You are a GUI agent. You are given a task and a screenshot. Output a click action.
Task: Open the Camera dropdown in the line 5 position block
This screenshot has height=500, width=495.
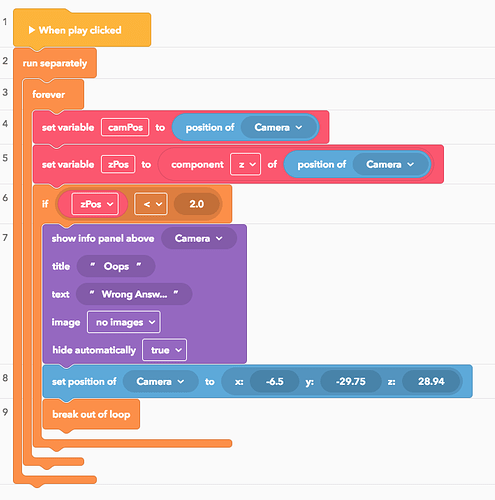(x=390, y=164)
